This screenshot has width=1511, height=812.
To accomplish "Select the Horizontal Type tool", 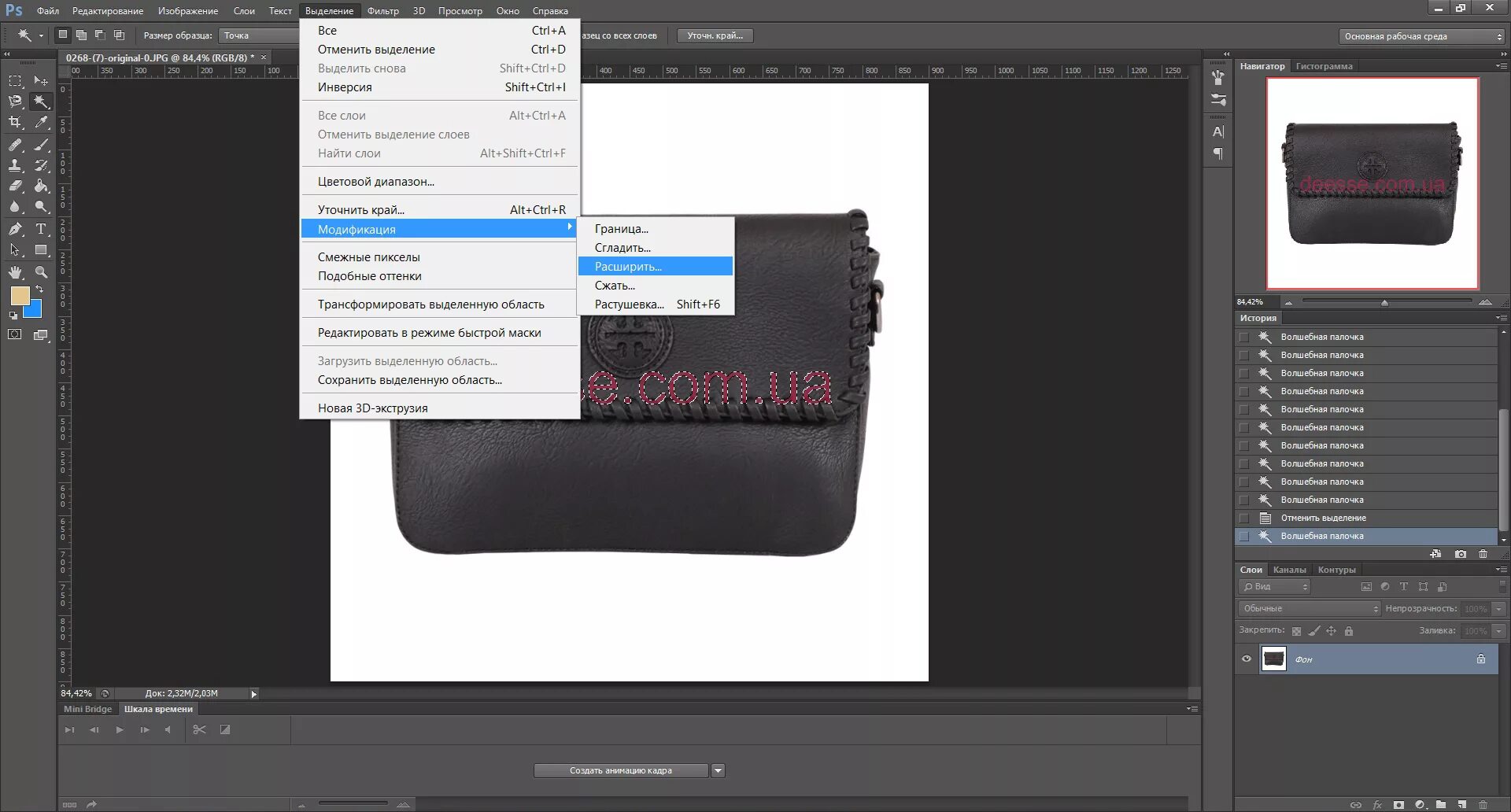I will (x=41, y=229).
